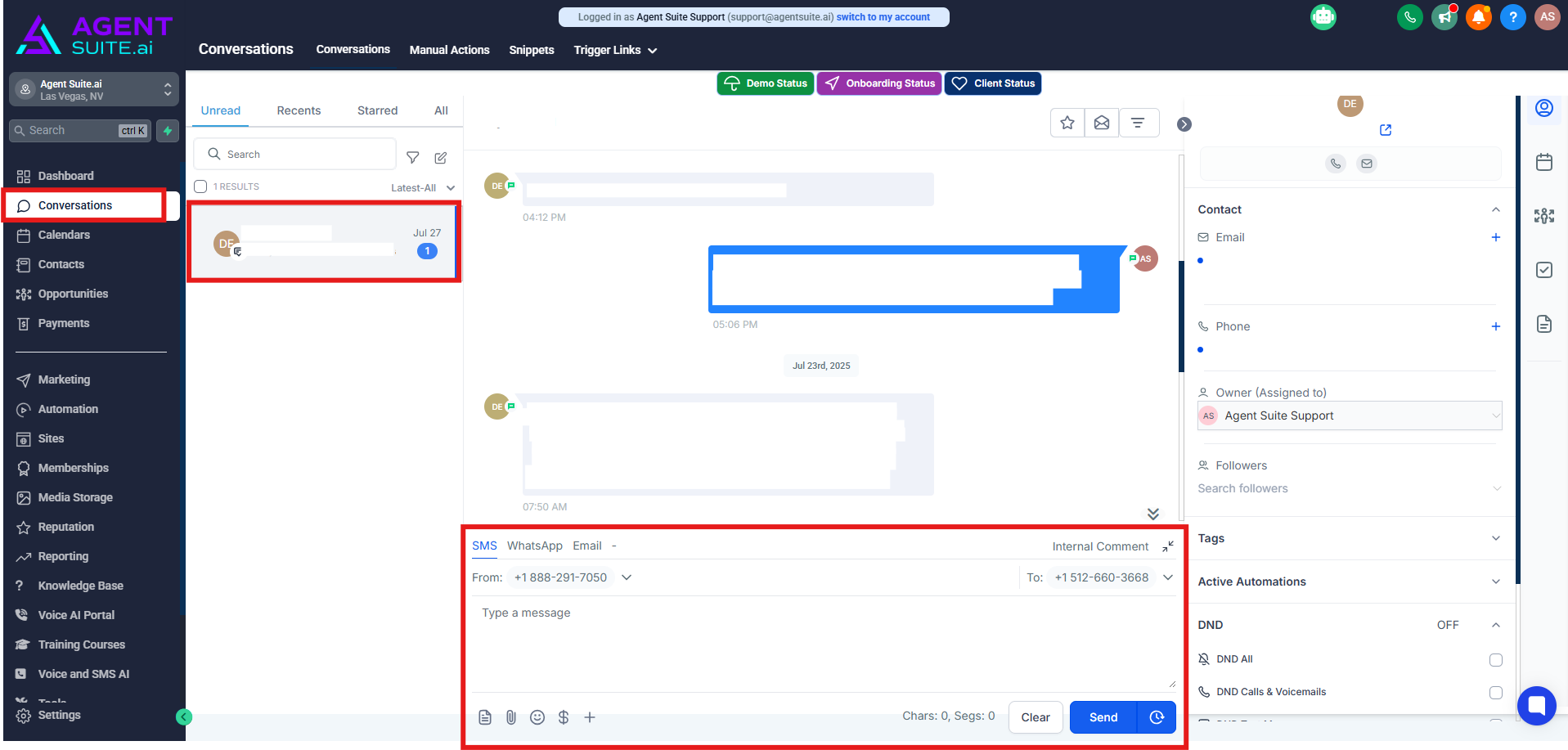Enable DND Calls & Voicemails checkbox

pos(1496,693)
